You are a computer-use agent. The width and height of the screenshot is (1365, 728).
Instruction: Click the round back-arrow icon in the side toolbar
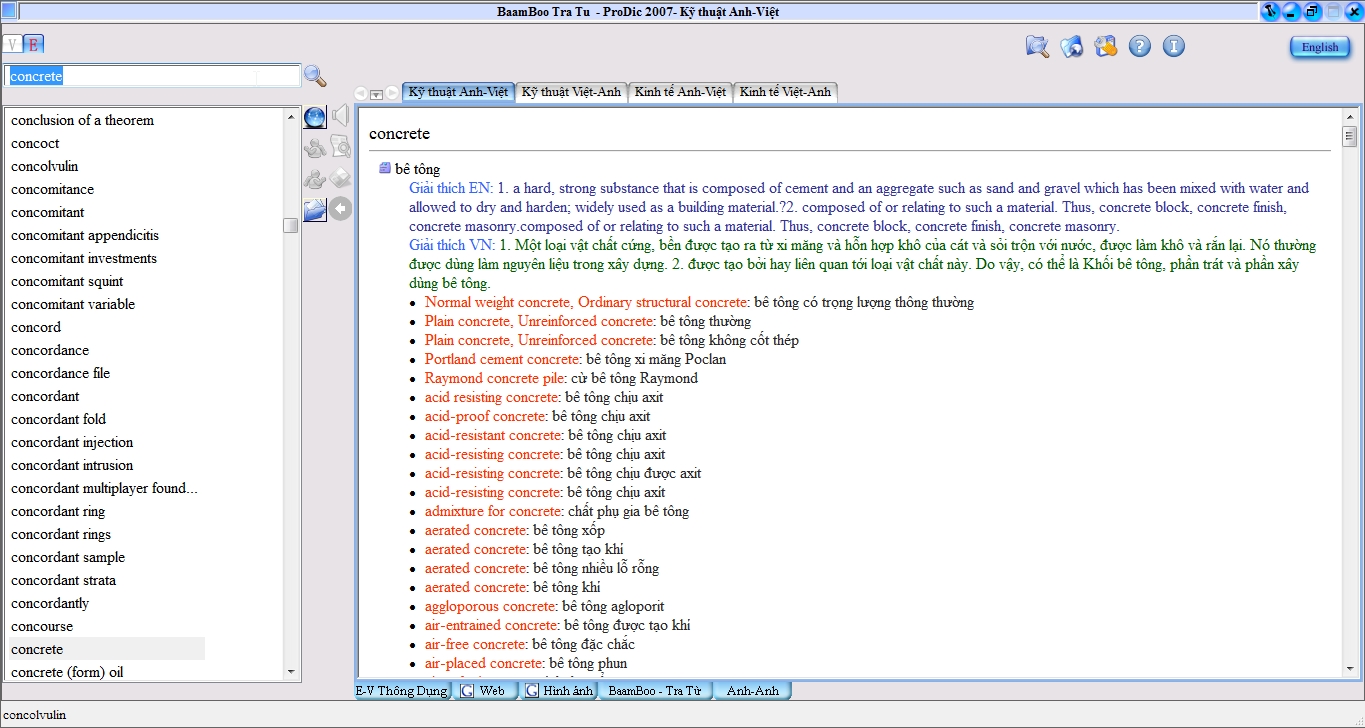[x=341, y=209]
